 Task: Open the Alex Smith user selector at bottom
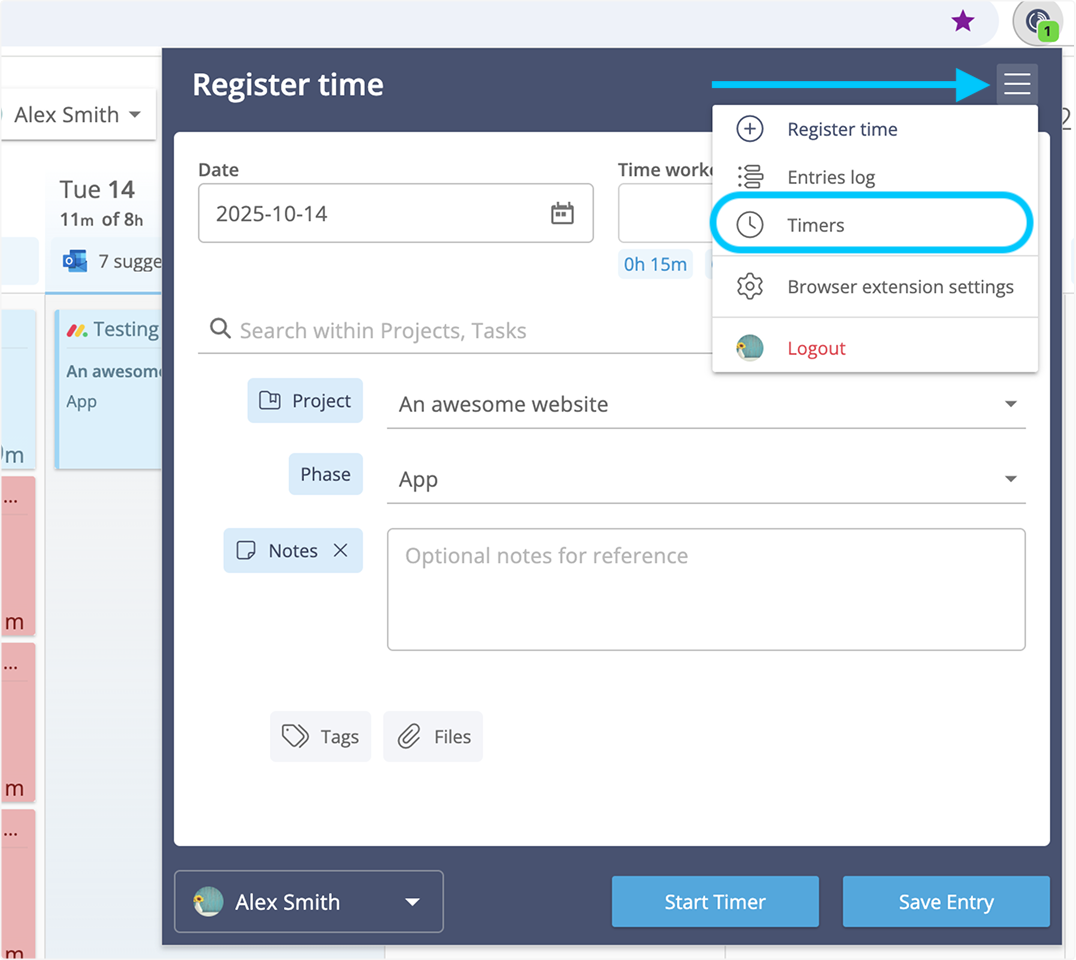tap(308, 901)
